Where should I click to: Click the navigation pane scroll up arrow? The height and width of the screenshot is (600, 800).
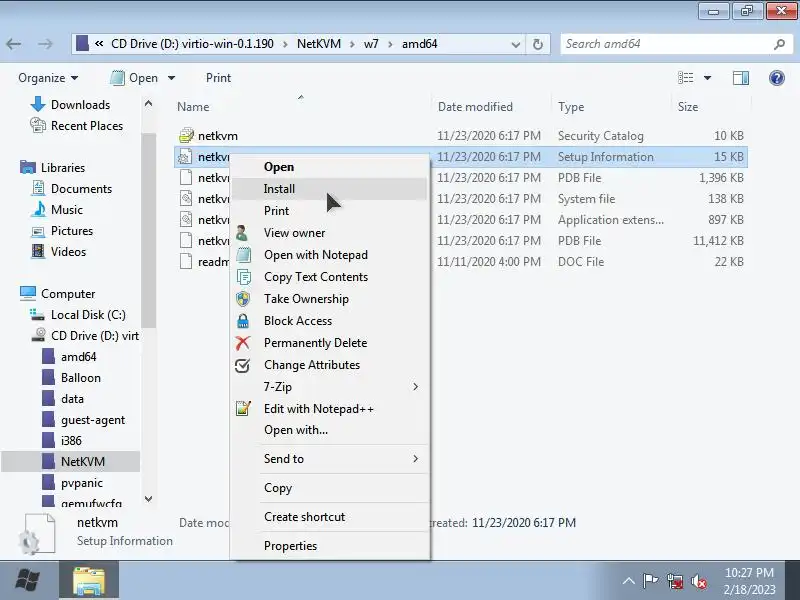click(148, 104)
